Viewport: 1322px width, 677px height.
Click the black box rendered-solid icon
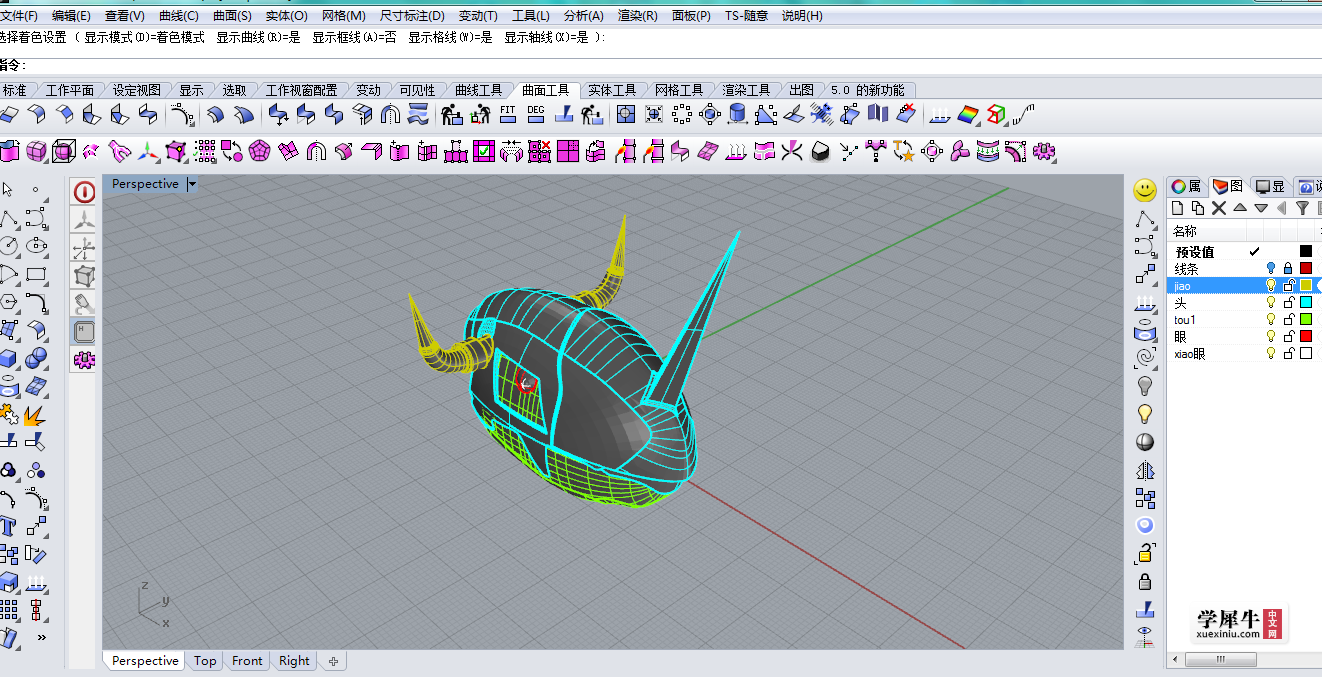(820, 152)
